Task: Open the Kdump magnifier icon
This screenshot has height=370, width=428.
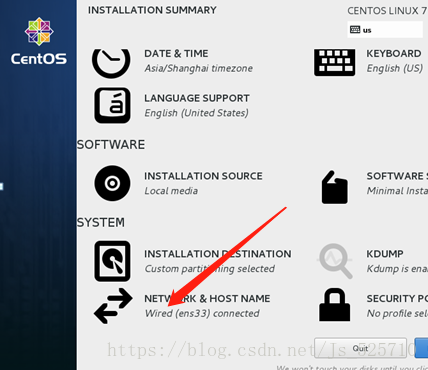Action: coord(335,261)
